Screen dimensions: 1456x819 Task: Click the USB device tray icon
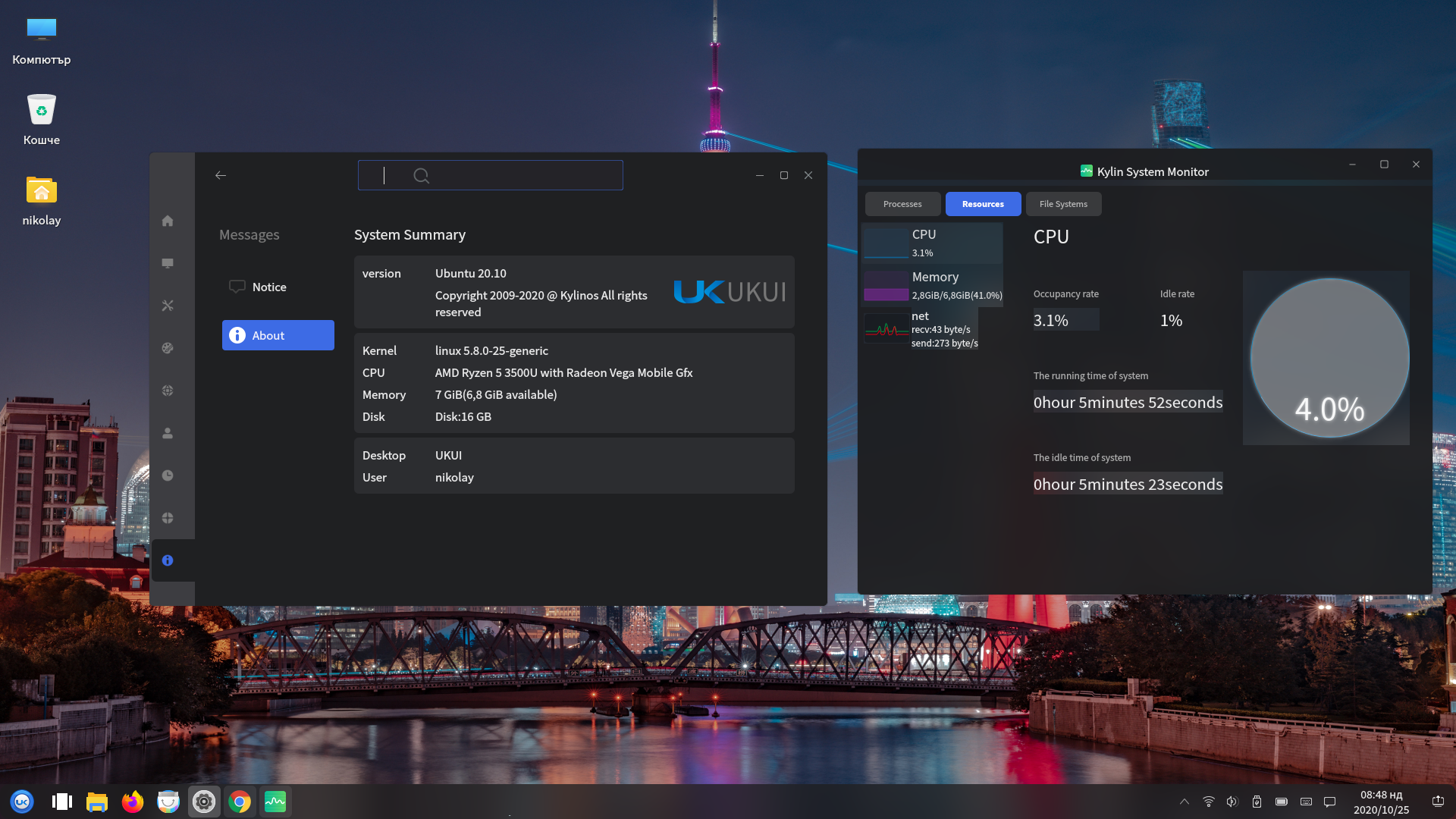pos(1257,802)
